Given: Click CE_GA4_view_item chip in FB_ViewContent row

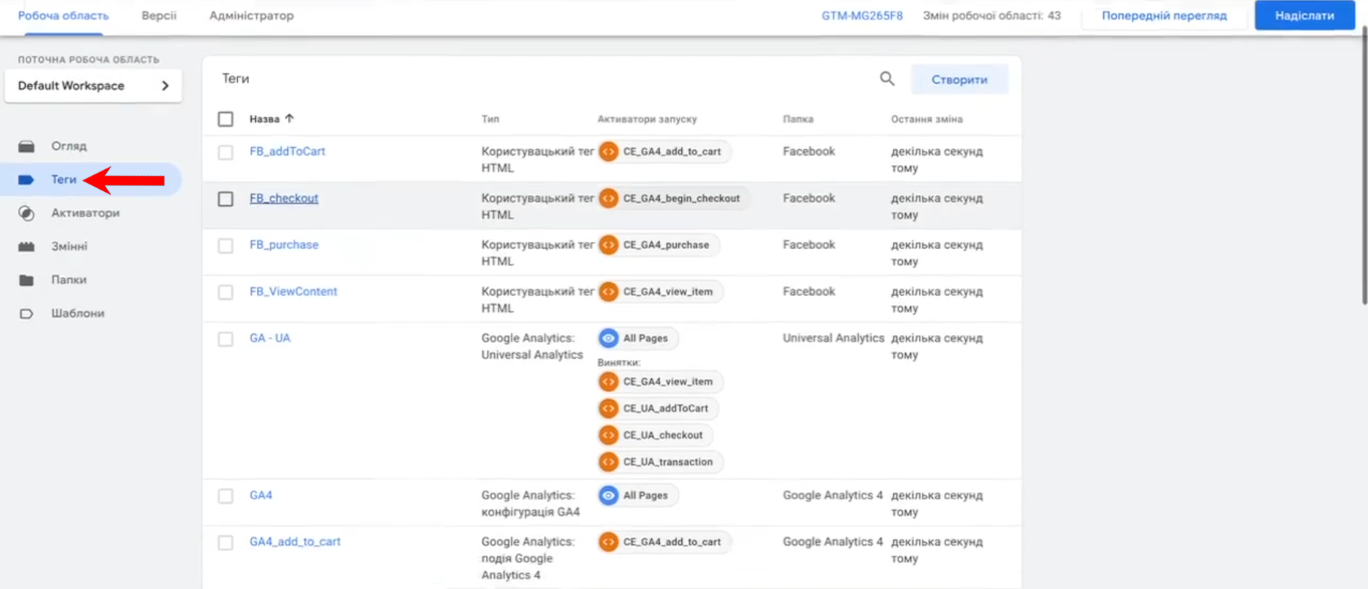Looking at the screenshot, I should tap(660, 292).
